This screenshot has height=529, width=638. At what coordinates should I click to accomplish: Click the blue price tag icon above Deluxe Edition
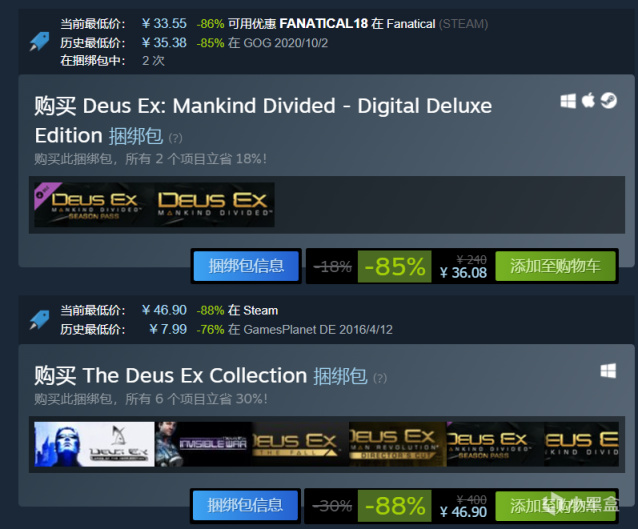(39, 42)
